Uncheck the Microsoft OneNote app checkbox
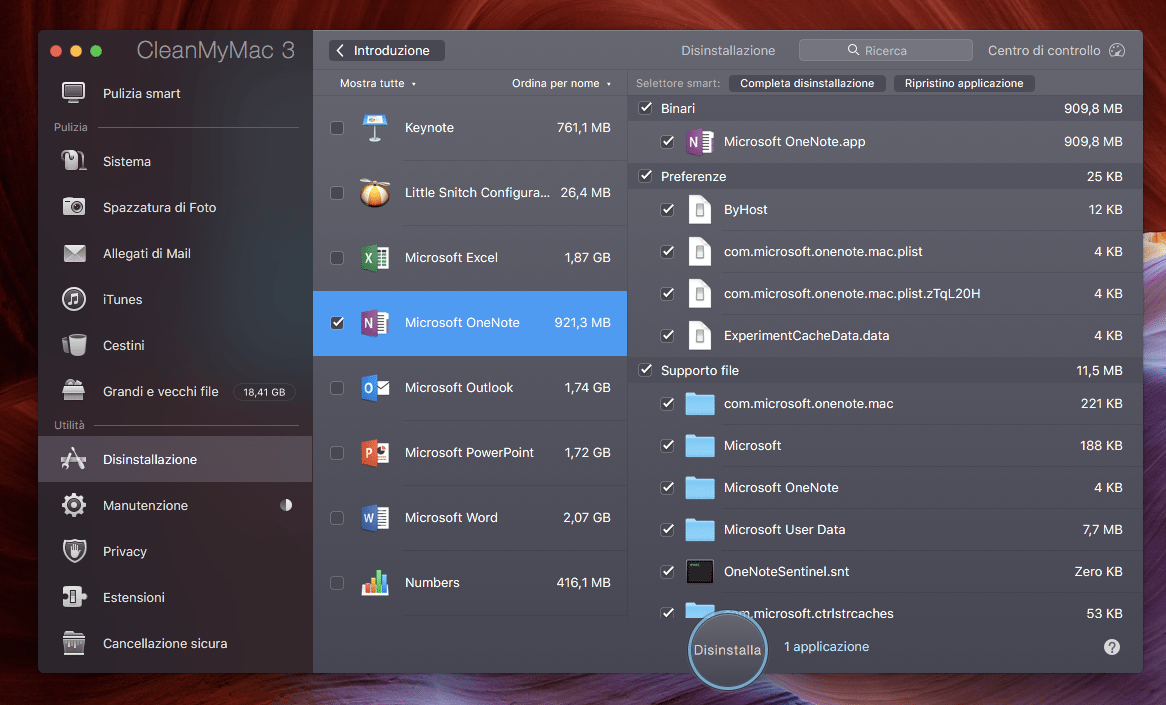 pos(668,142)
